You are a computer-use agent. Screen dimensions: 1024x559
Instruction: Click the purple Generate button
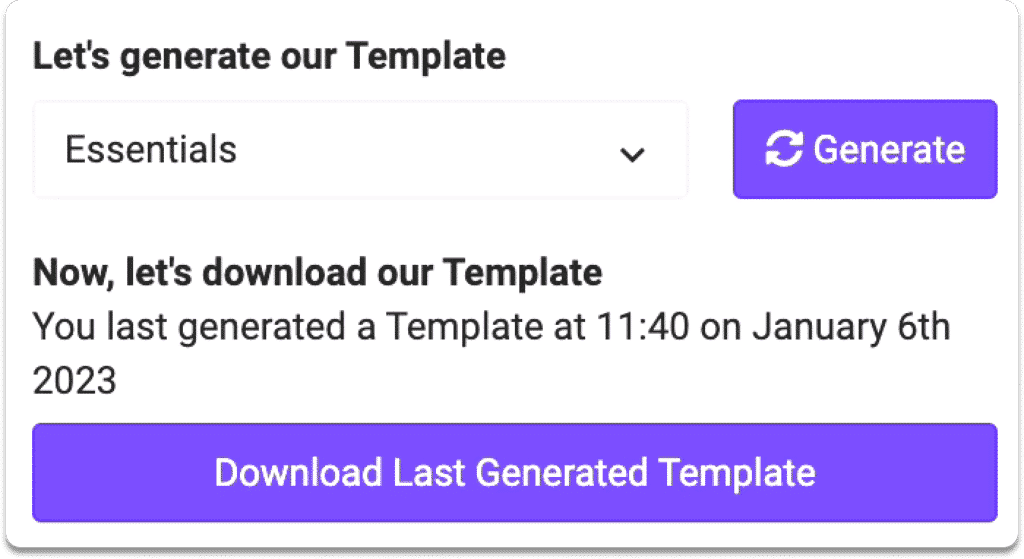pyautogui.click(x=865, y=149)
